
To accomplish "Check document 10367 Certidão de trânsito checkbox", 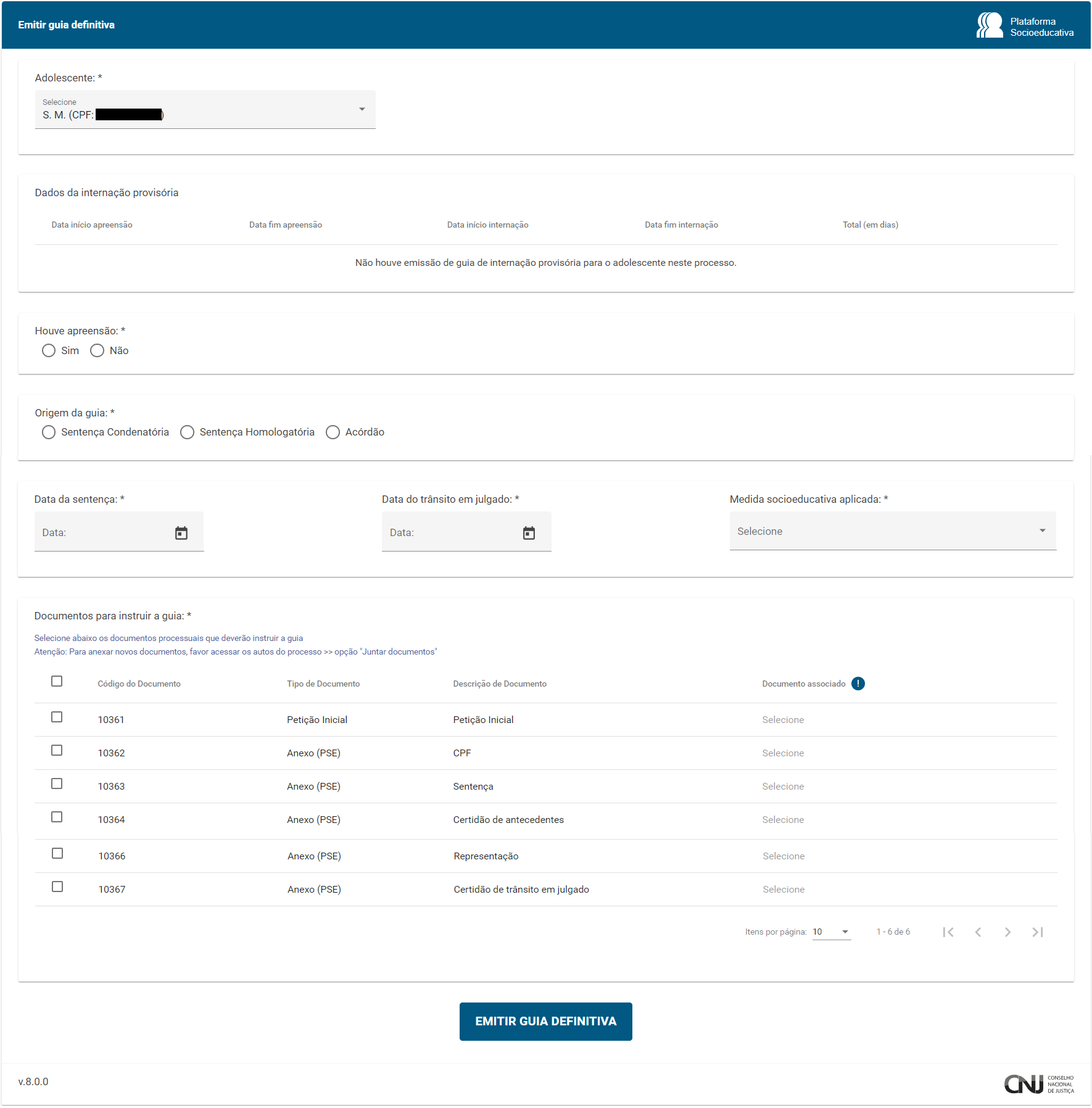I will (57, 887).
